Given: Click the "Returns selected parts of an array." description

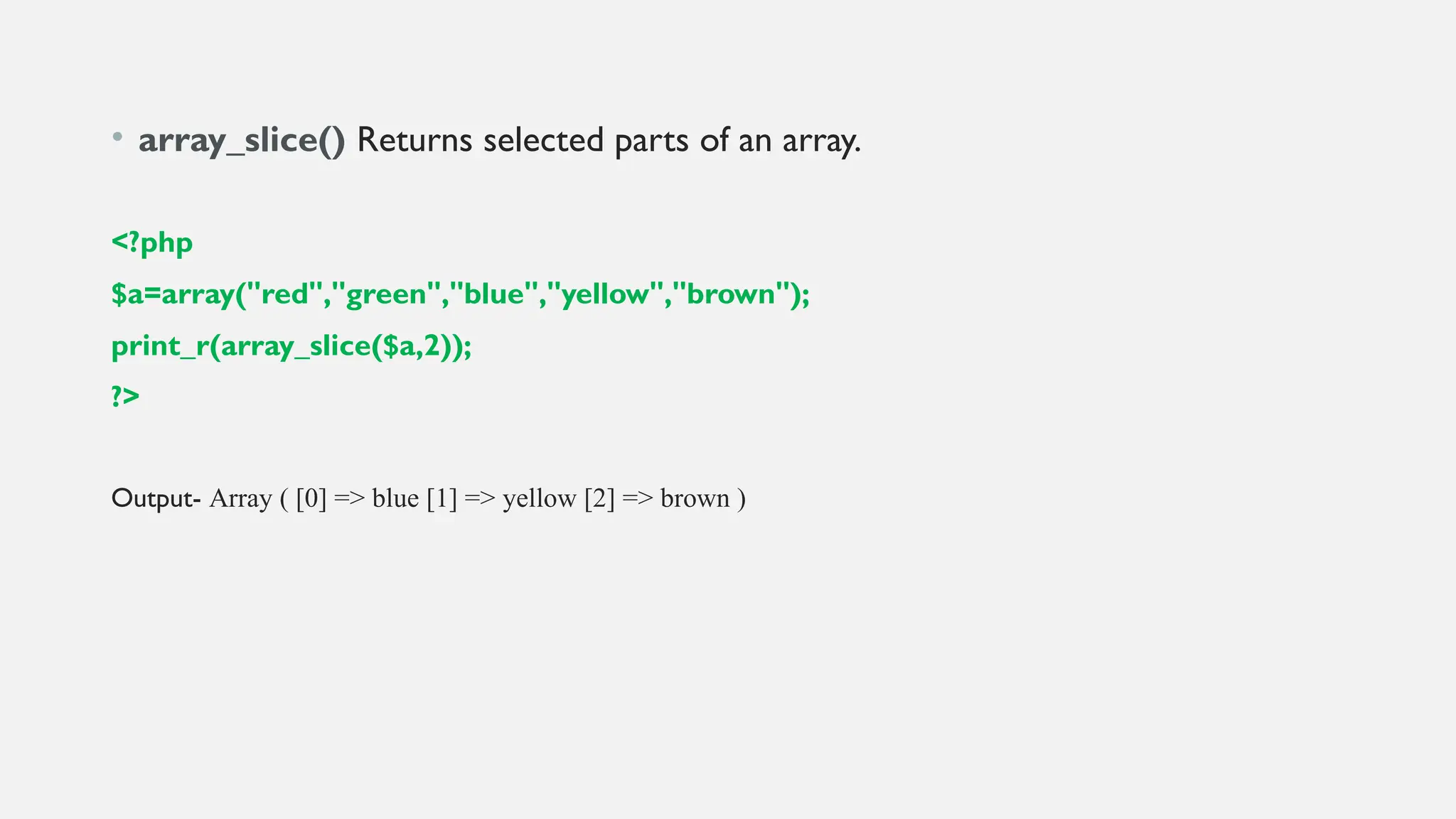Looking at the screenshot, I should tap(609, 140).
